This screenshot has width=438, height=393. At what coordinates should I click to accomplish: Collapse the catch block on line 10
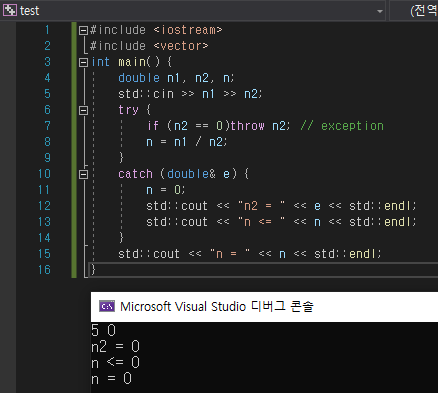[x=83, y=174]
